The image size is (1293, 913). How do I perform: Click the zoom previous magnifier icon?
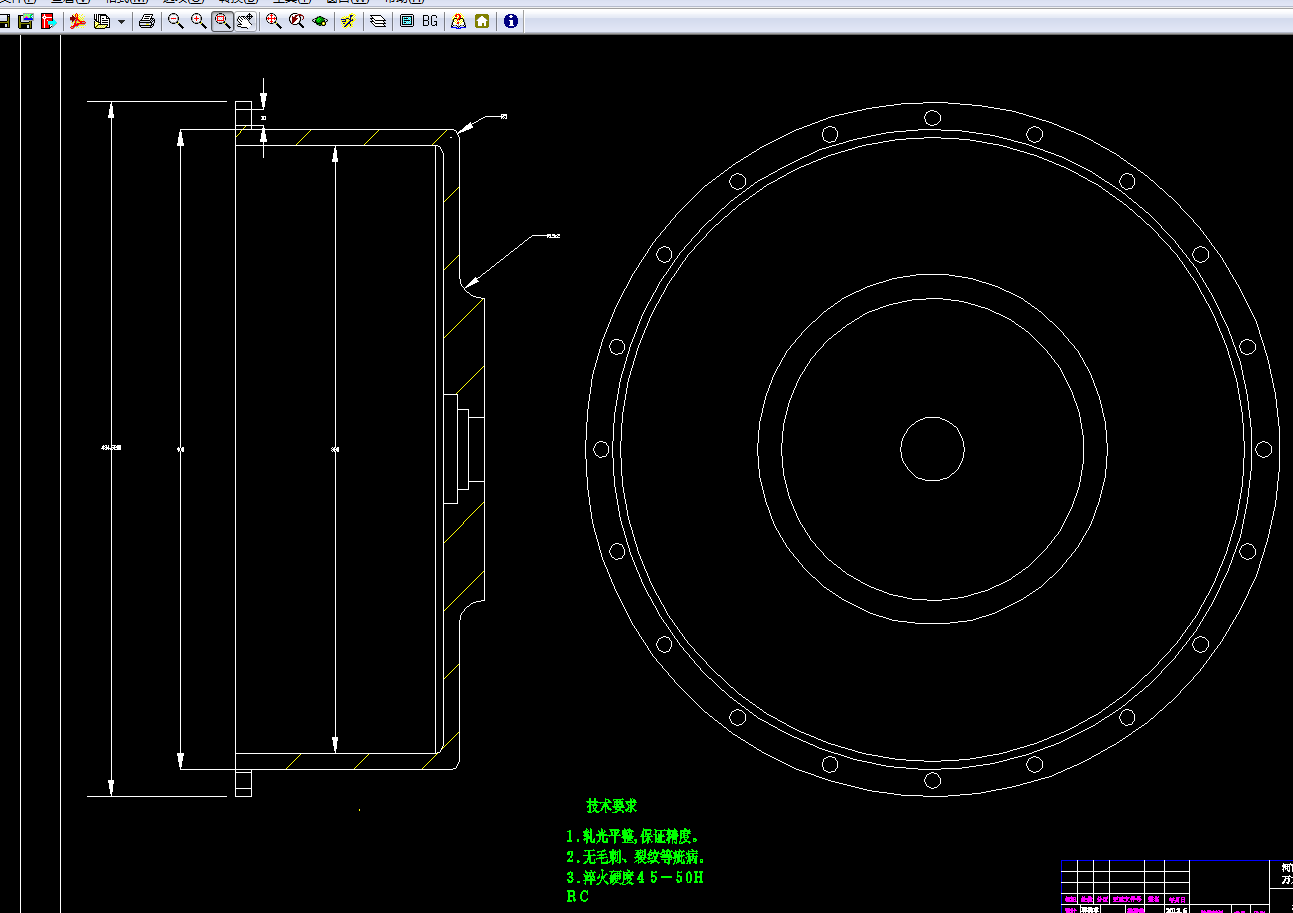point(296,21)
